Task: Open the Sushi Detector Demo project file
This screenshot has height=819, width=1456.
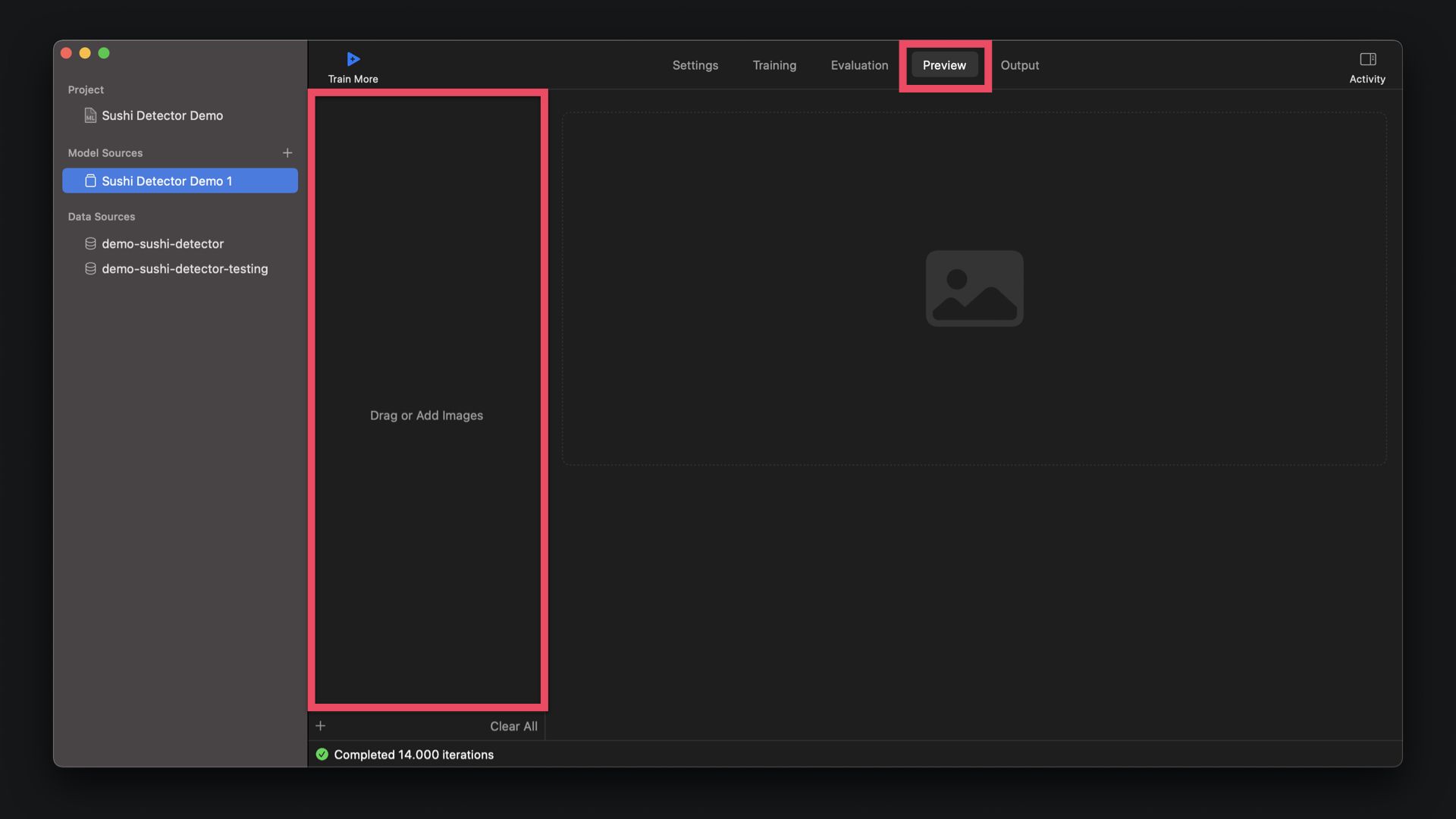Action: tap(162, 115)
